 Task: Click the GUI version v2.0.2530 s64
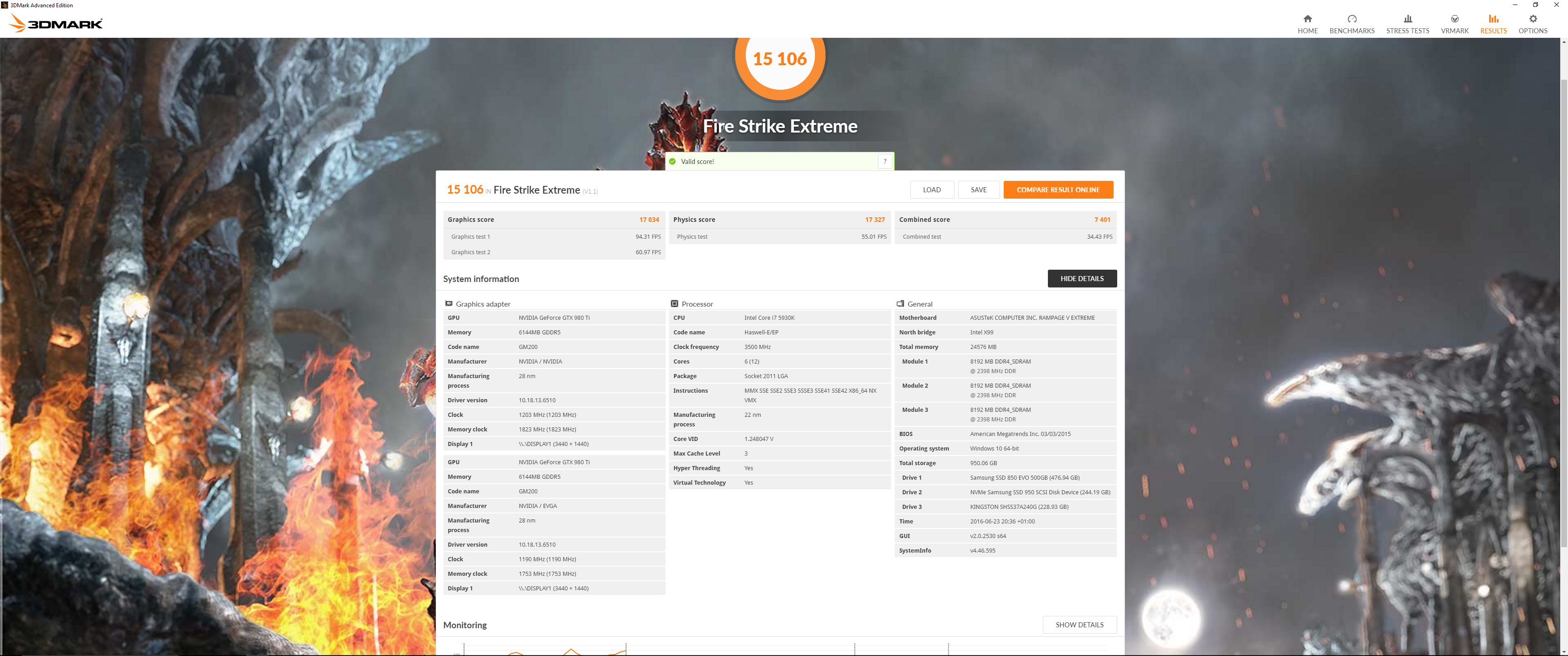coord(987,536)
